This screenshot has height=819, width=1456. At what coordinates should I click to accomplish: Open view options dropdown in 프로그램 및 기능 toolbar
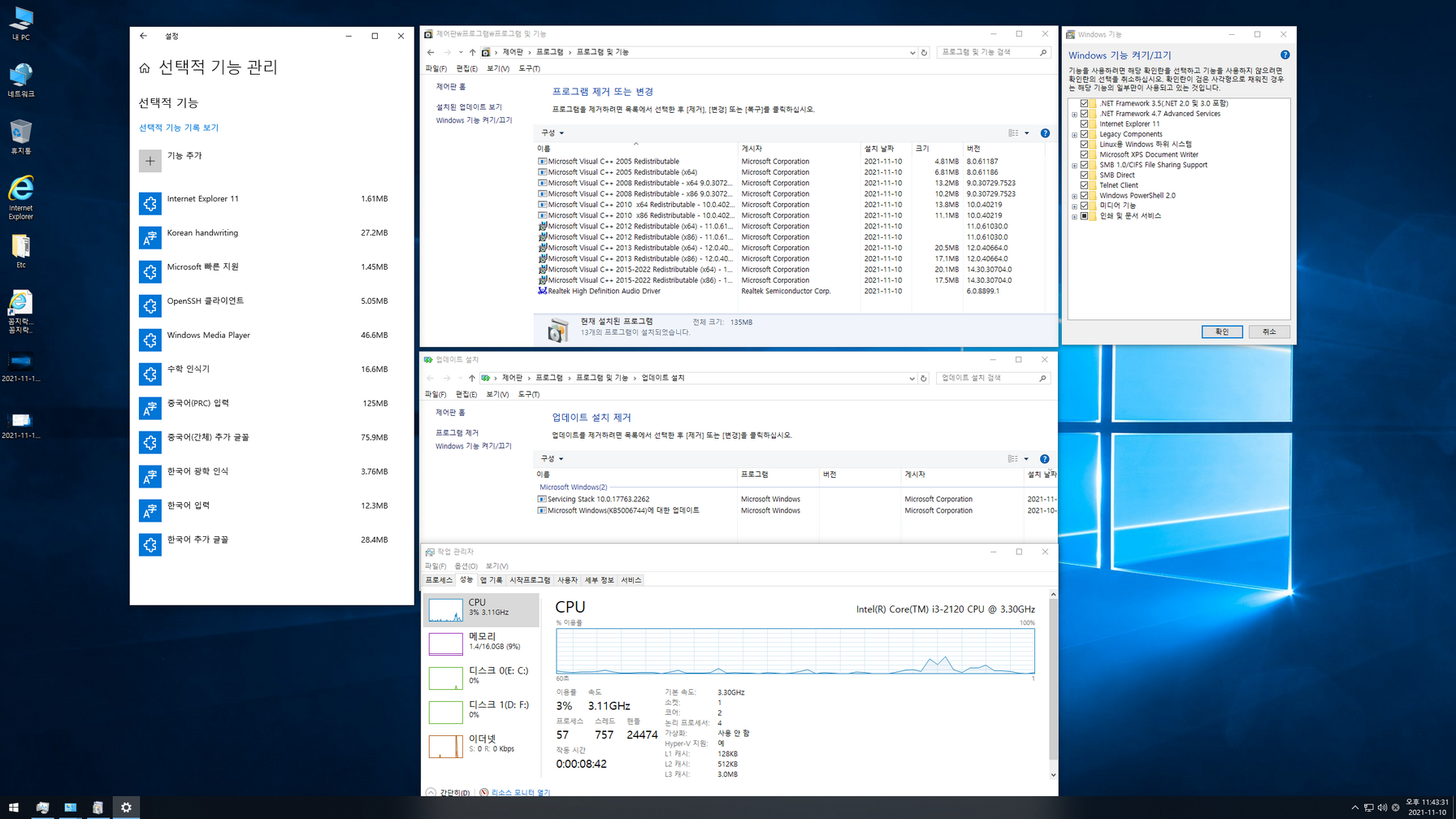click(x=1027, y=133)
